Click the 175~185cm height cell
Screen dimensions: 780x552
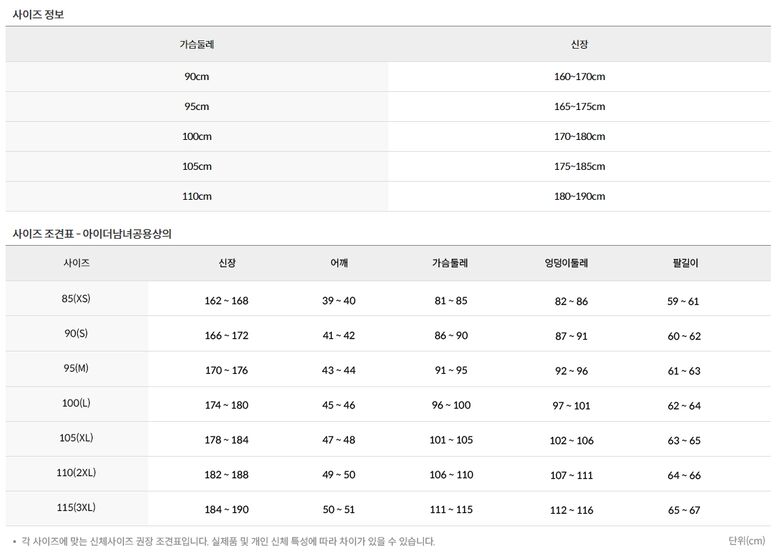coord(580,166)
